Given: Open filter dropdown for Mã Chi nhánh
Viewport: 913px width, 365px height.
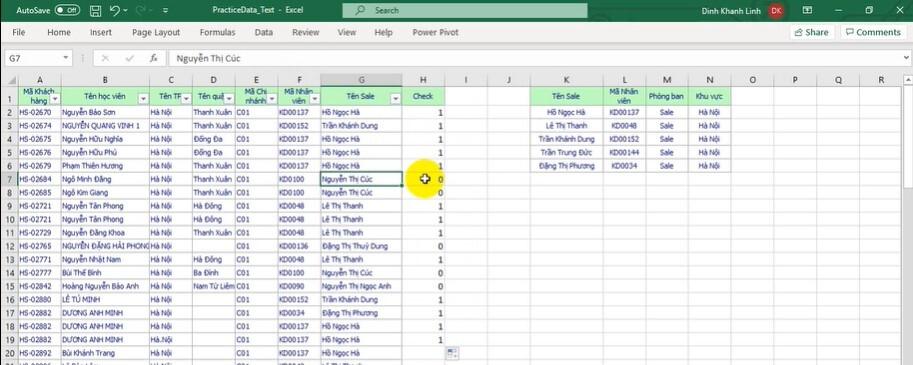Looking at the screenshot, I should coord(273,100).
